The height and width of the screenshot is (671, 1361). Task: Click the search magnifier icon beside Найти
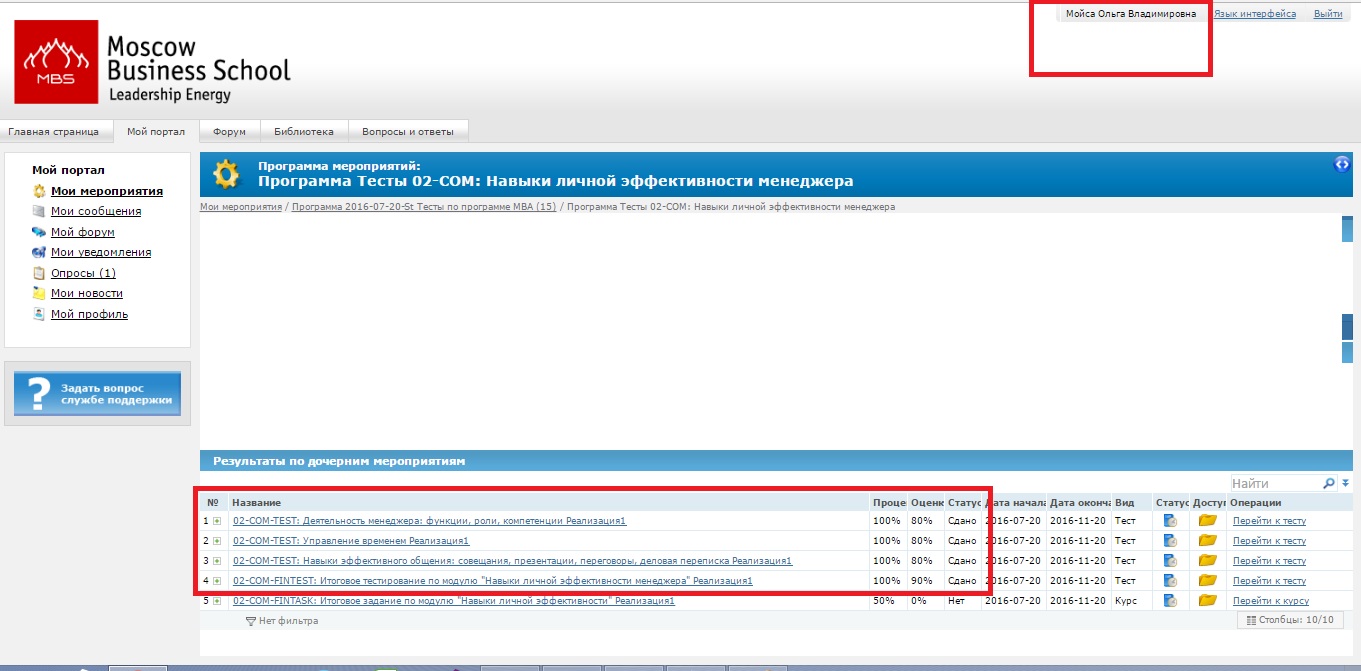[1329, 483]
